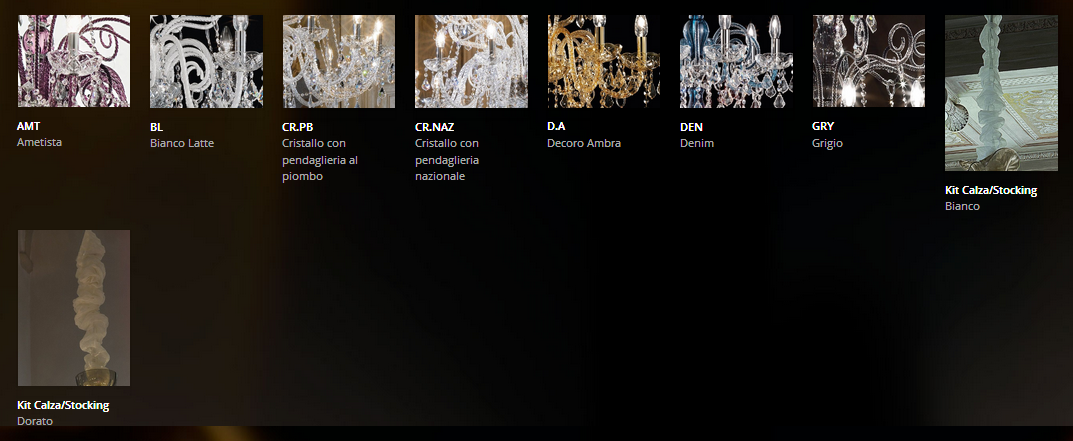Screen dimensions: 1073x441
Task: Open the Kit Calza/Stocking Dorato image
Action: [74, 307]
